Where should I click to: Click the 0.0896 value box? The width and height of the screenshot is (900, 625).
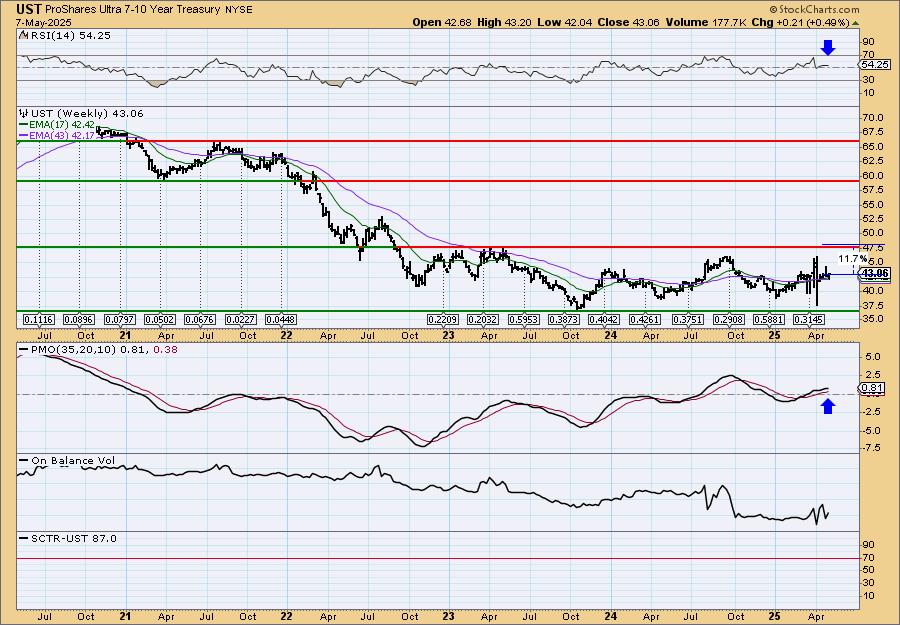click(x=79, y=319)
